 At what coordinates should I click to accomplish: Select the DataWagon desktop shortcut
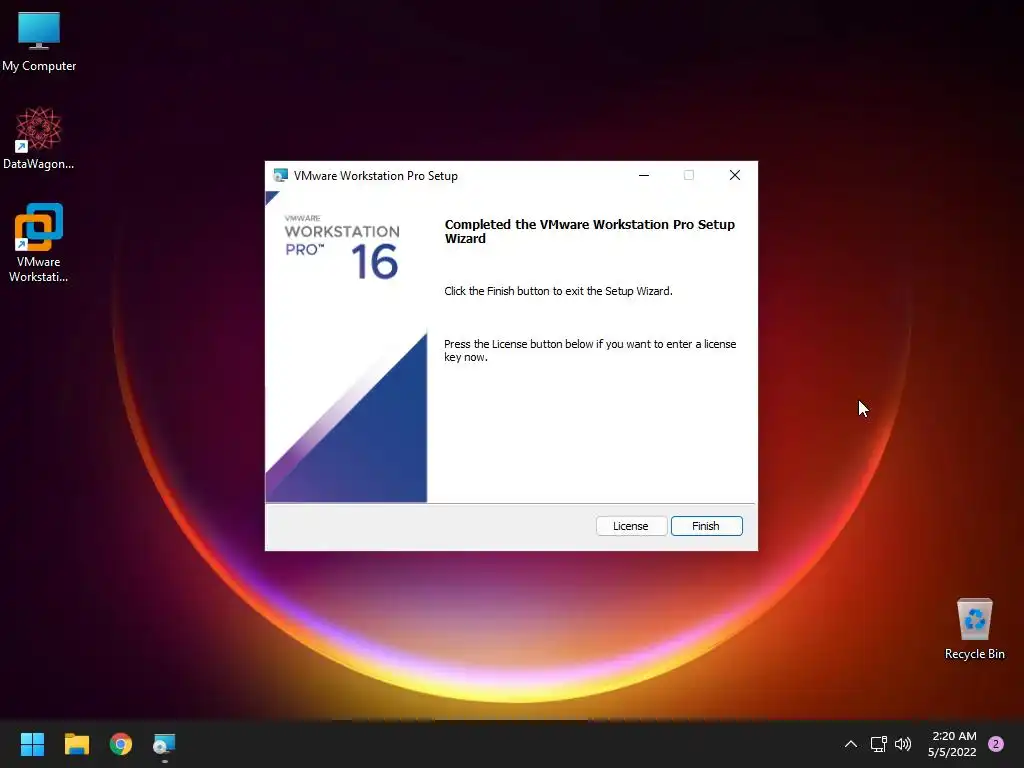point(39,138)
